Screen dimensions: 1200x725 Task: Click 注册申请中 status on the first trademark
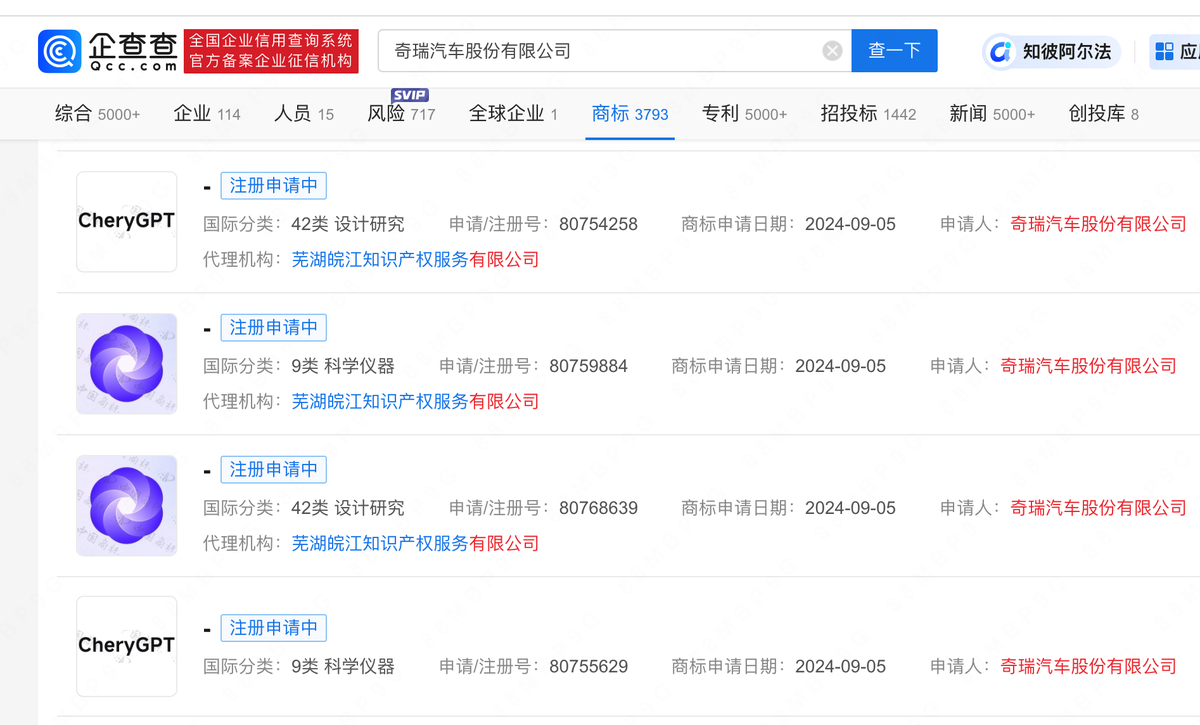[273, 185]
